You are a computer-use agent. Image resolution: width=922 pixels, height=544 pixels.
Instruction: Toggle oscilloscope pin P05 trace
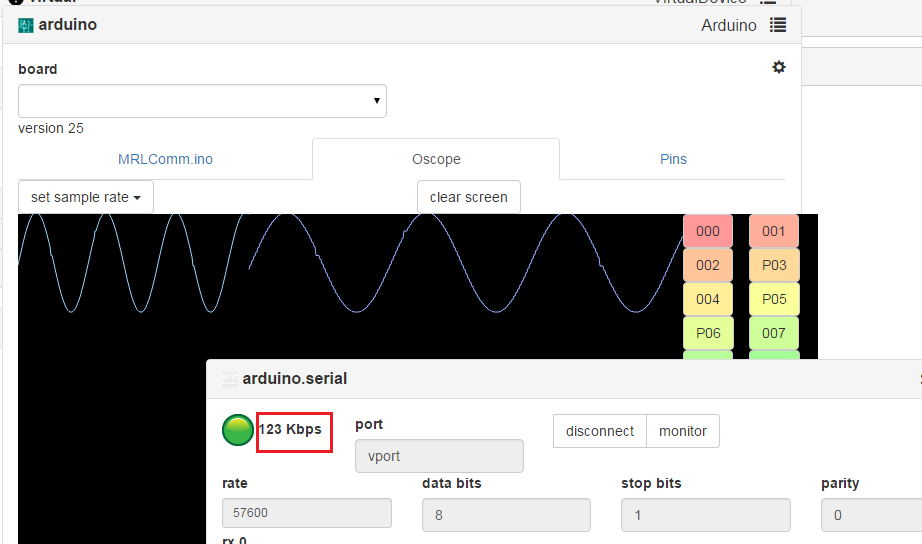coord(774,299)
